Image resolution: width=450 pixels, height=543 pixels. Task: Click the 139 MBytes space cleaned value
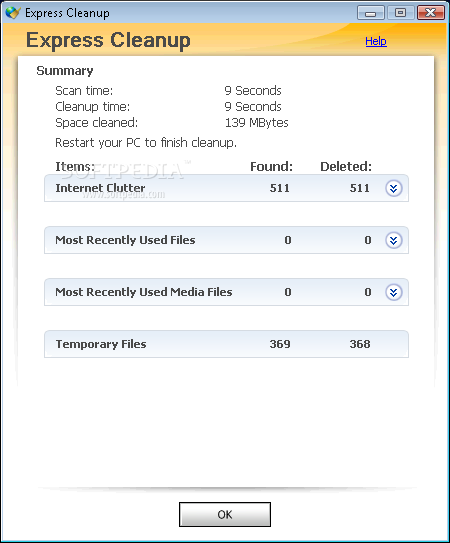pyautogui.click(x=257, y=123)
